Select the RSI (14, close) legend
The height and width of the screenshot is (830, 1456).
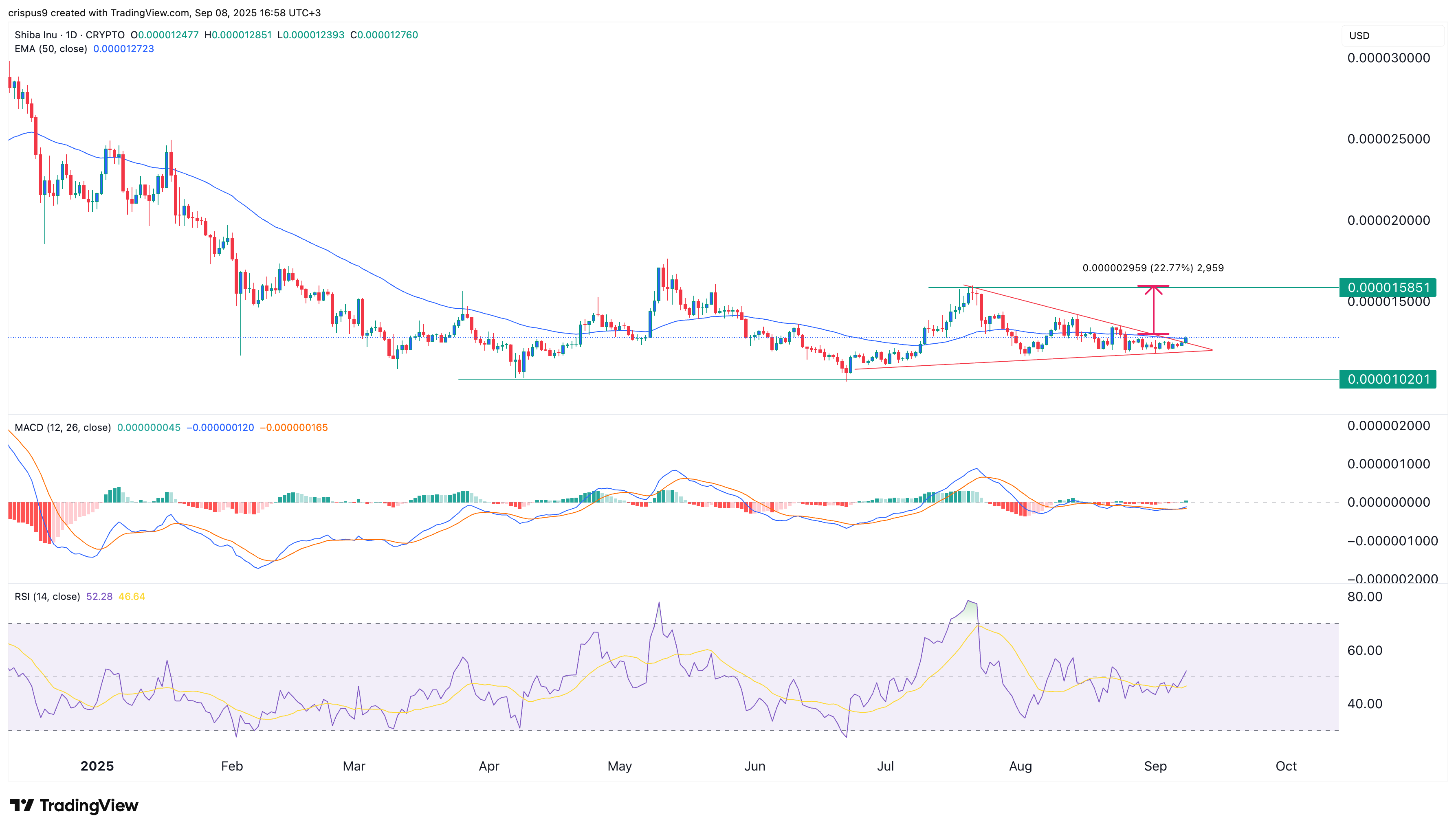(47, 596)
